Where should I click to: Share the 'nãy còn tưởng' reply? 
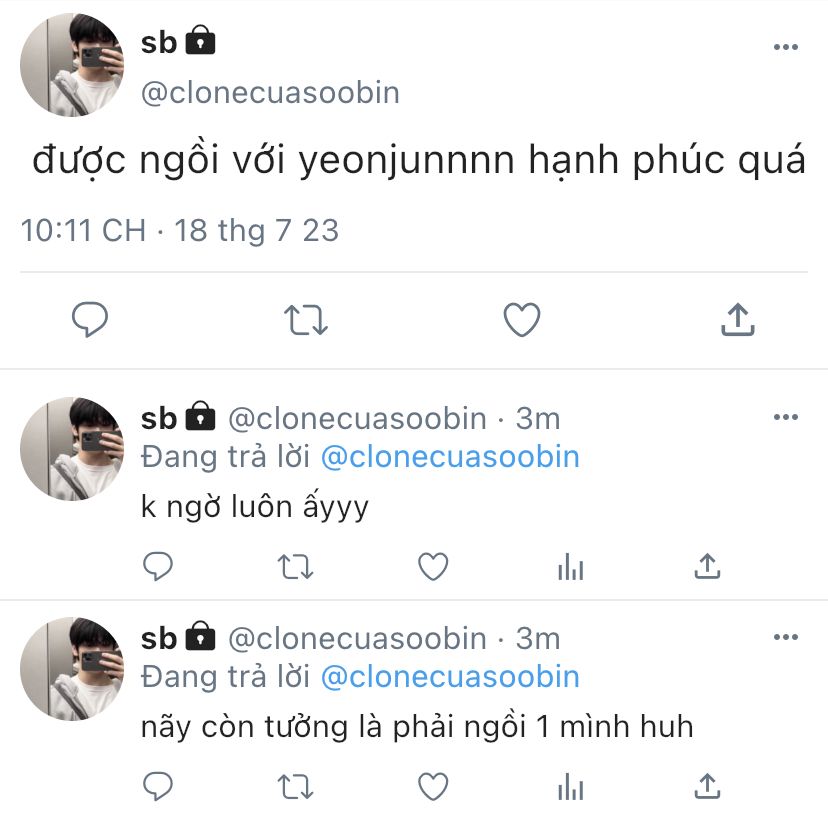707,786
